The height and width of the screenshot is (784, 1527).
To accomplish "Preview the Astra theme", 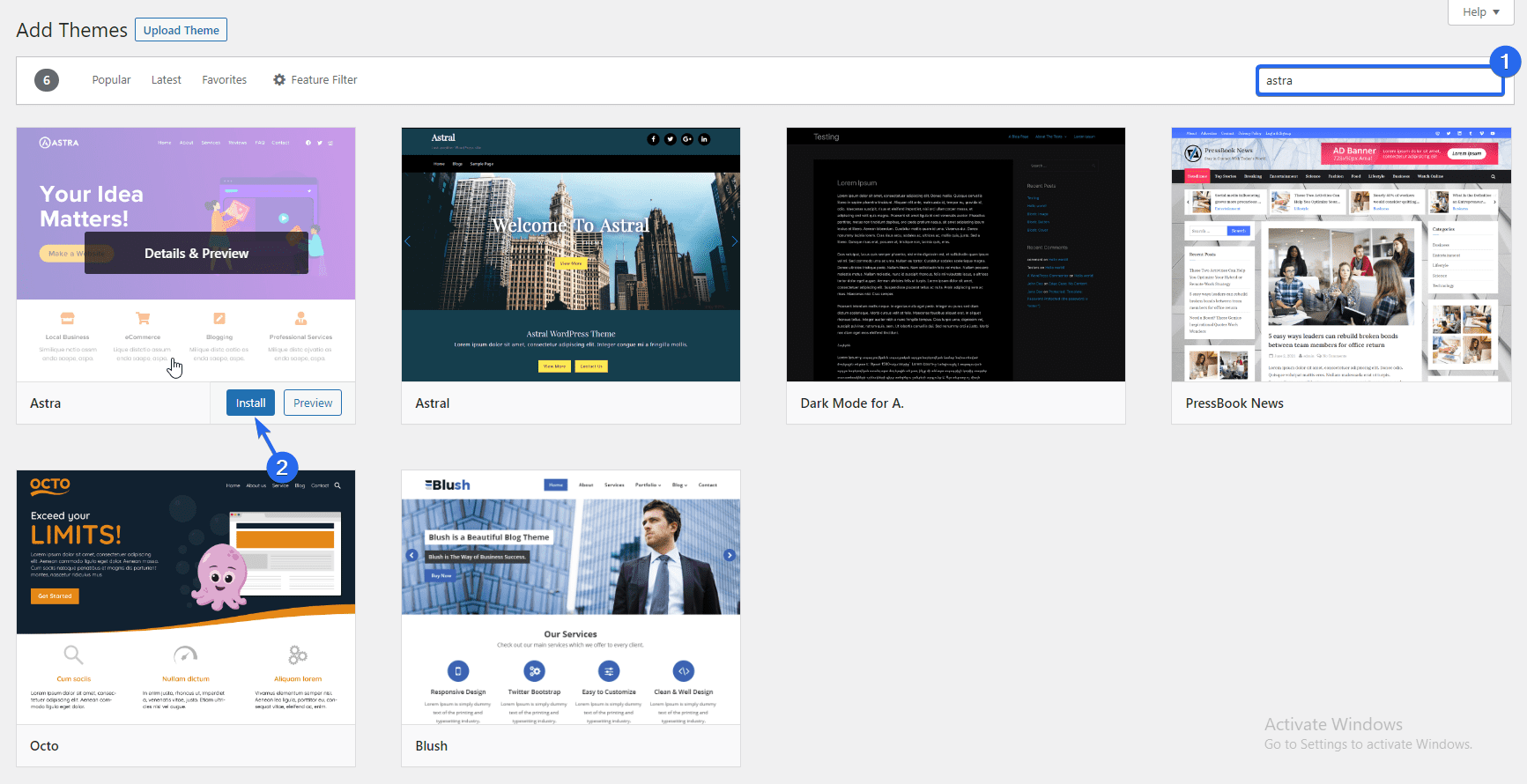I will click(x=313, y=403).
